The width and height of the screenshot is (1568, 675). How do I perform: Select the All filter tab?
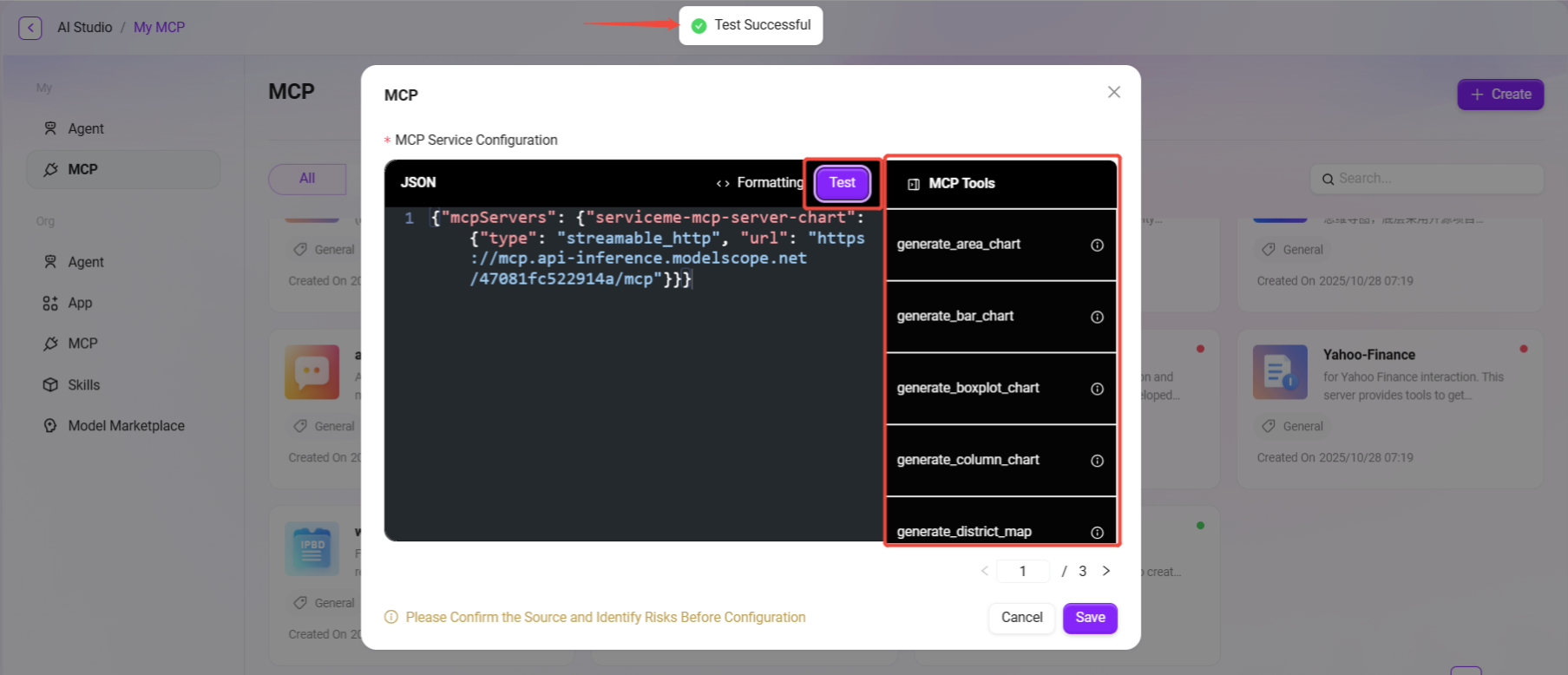point(307,179)
